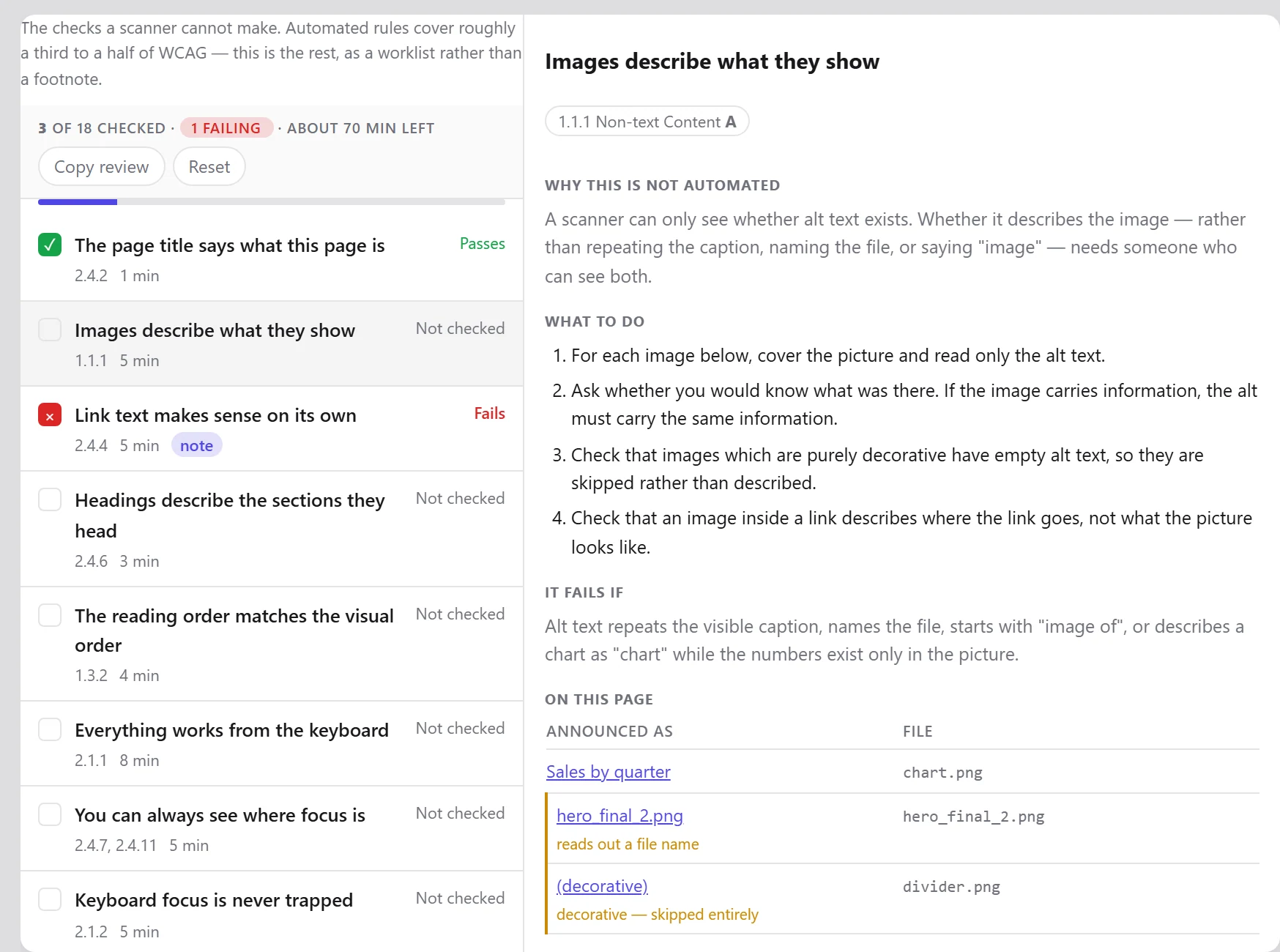Click the review progress bar
1280x952 pixels.
272,201
